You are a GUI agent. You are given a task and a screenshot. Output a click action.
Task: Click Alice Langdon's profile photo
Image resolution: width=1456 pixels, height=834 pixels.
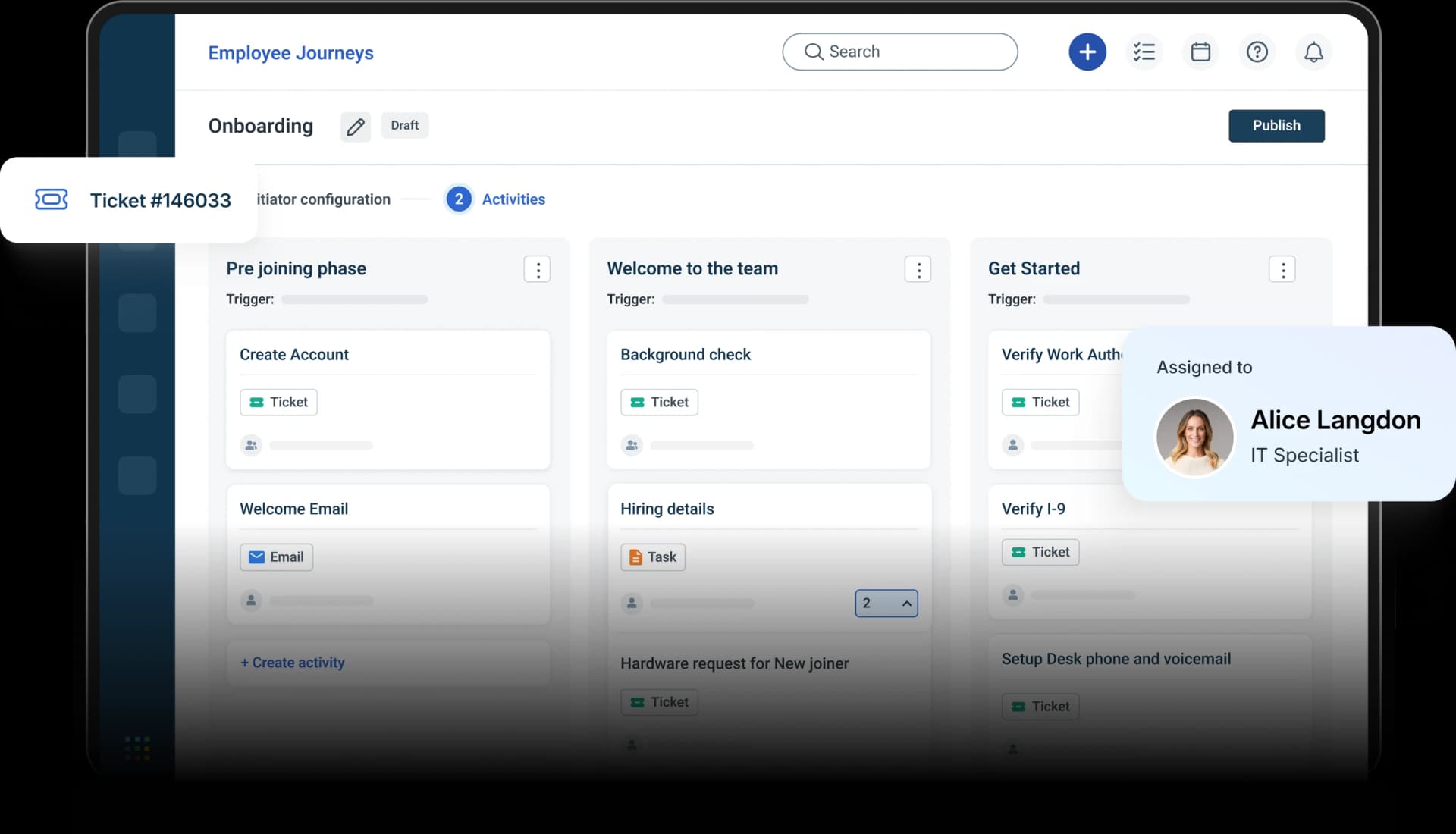pyautogui.click(x=1194, y=437)
